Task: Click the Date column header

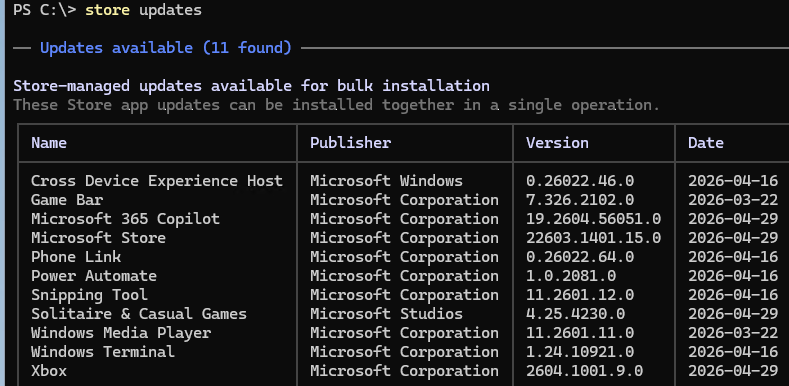Action: click(706, 143)
